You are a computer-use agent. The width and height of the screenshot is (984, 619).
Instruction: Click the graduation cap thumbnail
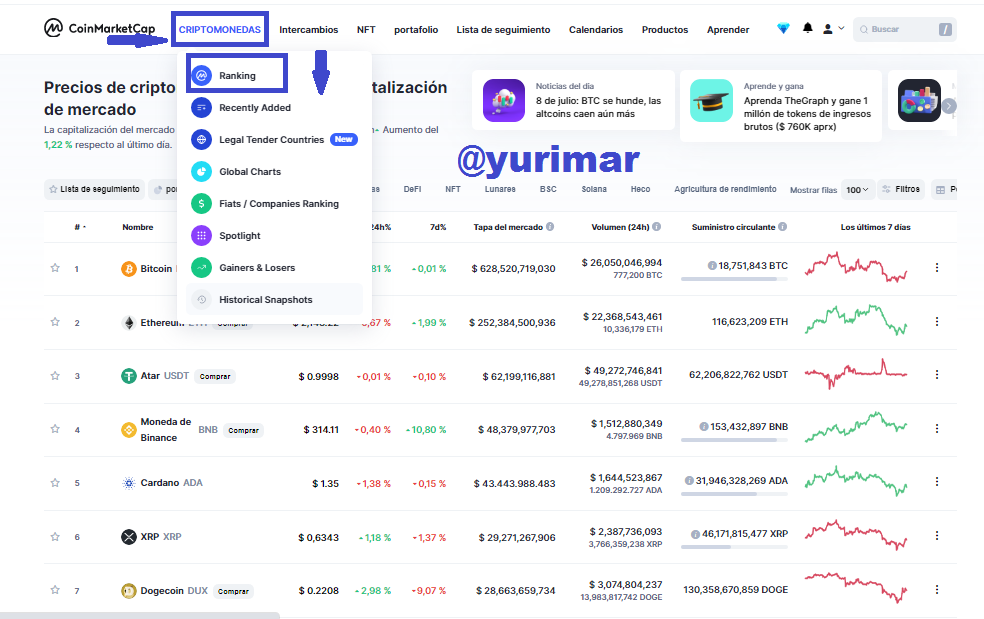point(711,100)
